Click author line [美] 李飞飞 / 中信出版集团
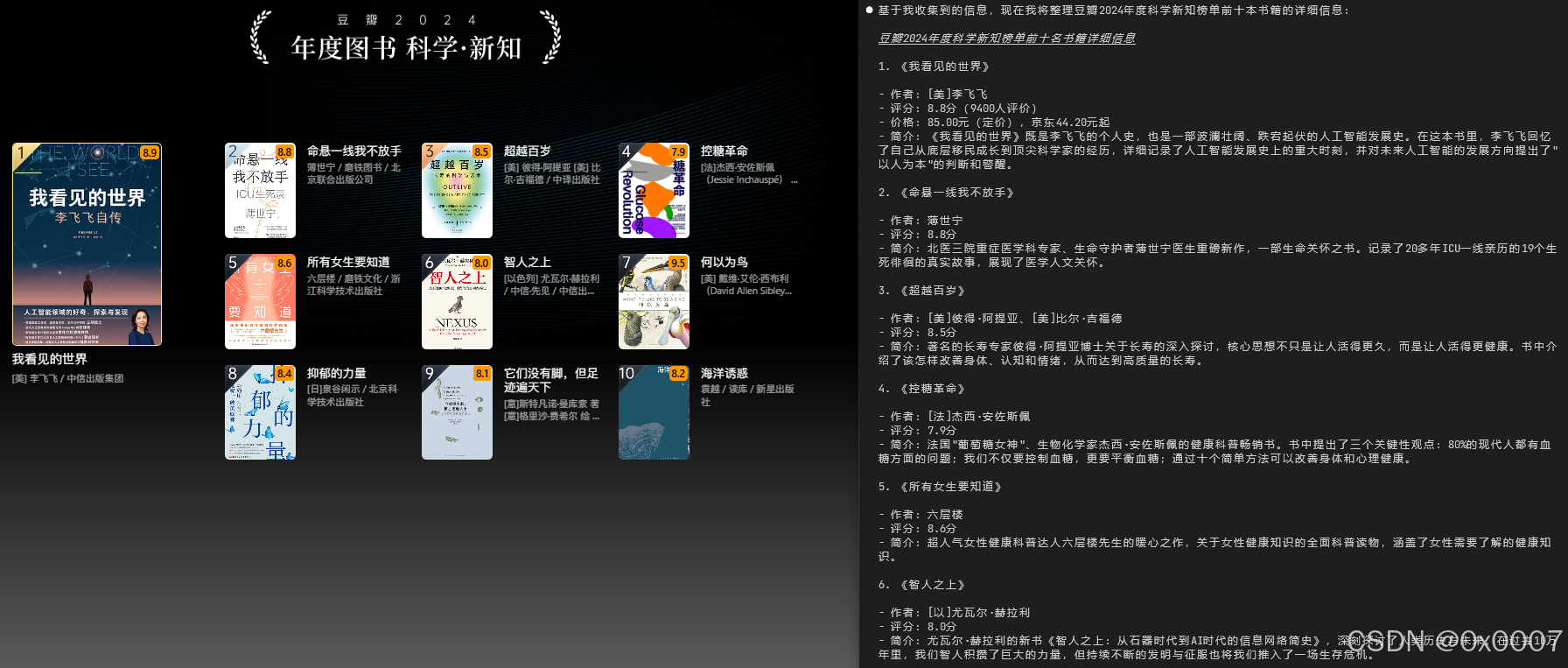This screenshot has height=668, width=1568. (67, 378)
